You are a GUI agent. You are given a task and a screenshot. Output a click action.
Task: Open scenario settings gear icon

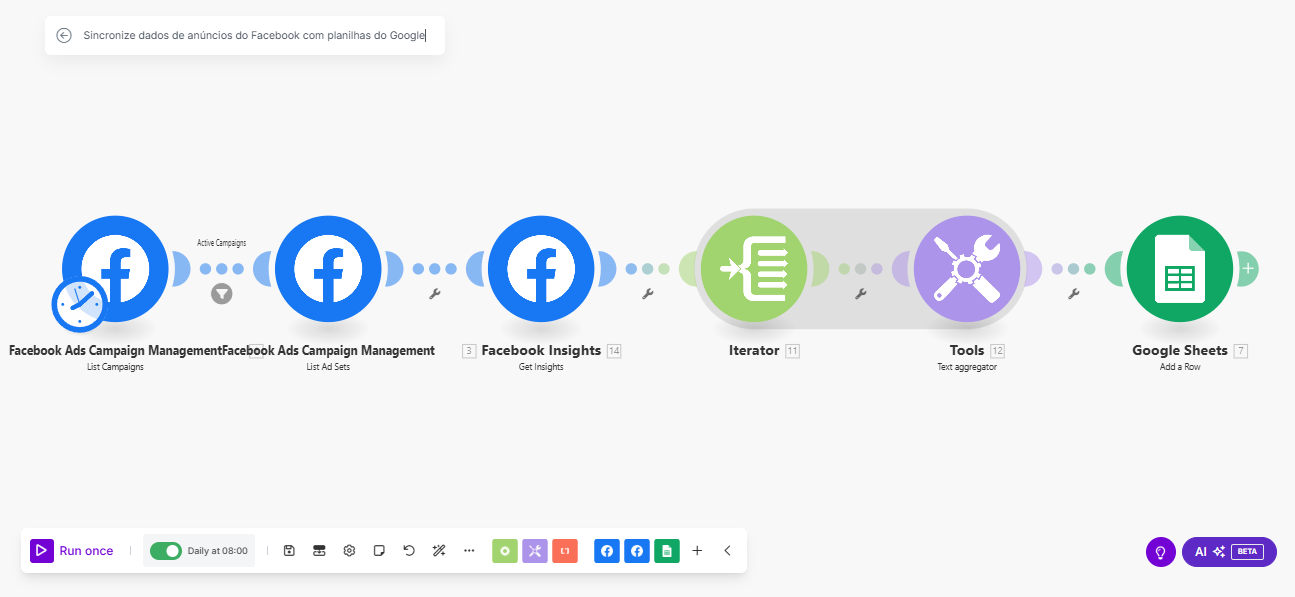click(349, 551)
